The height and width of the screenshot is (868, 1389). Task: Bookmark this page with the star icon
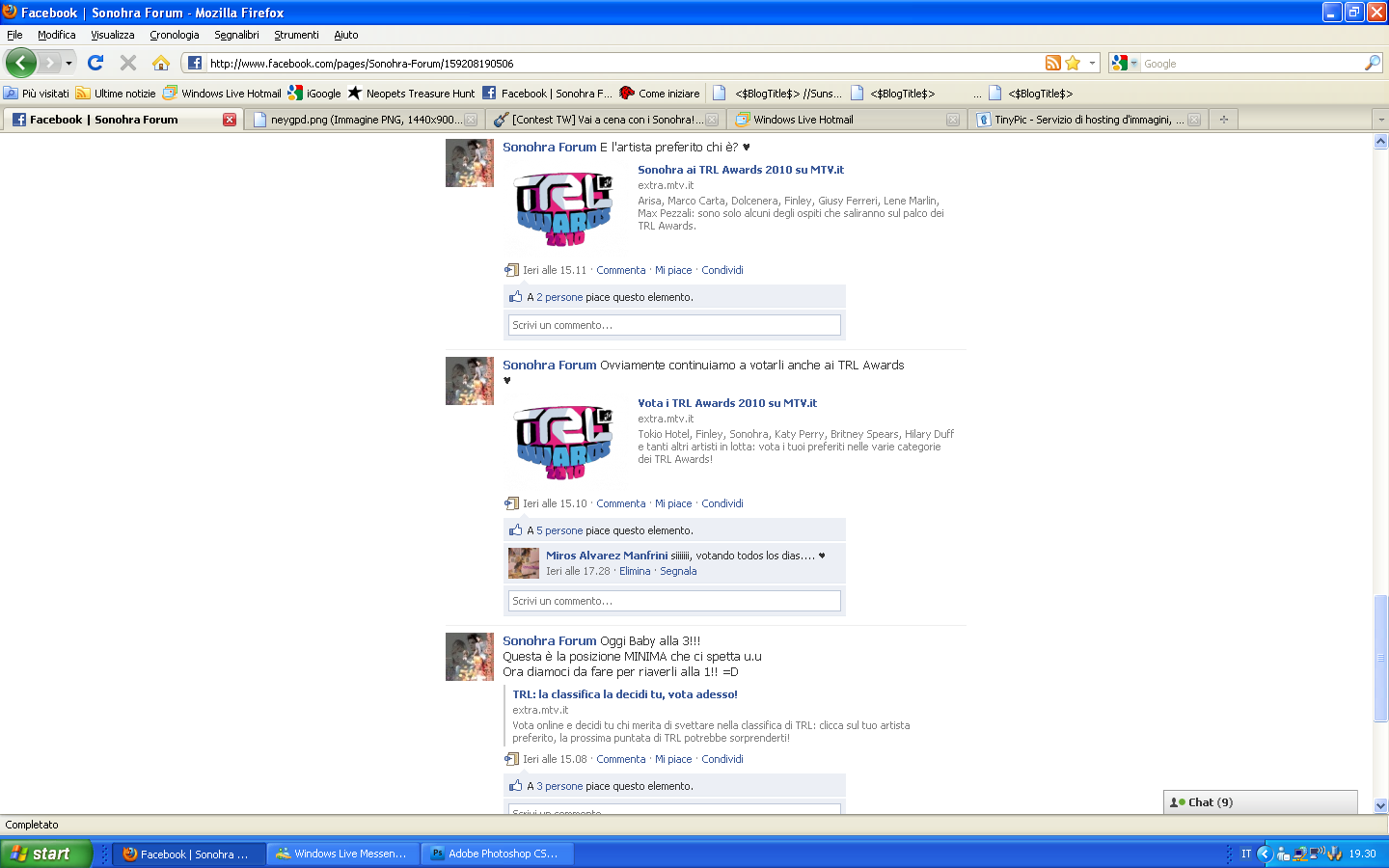[x=1073, y=63]
